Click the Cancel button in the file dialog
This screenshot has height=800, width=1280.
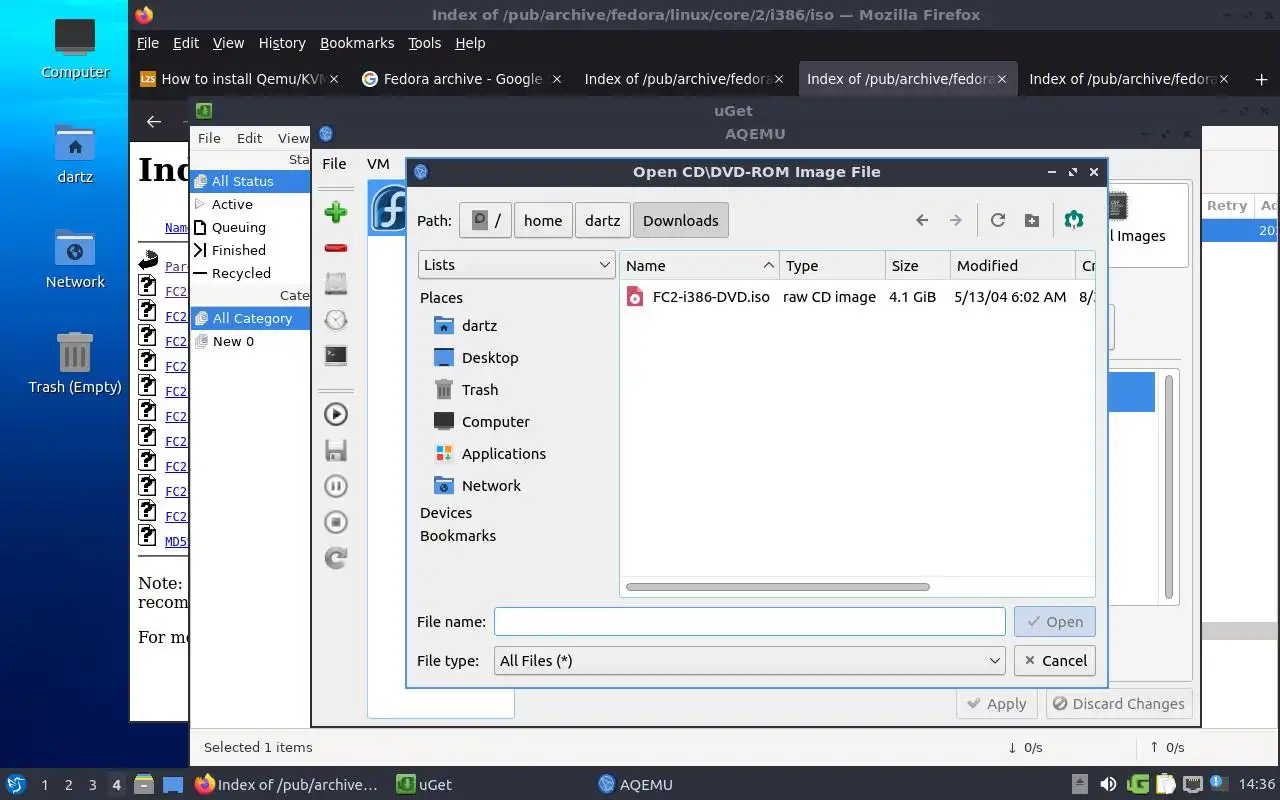[x=1055, y=660]
